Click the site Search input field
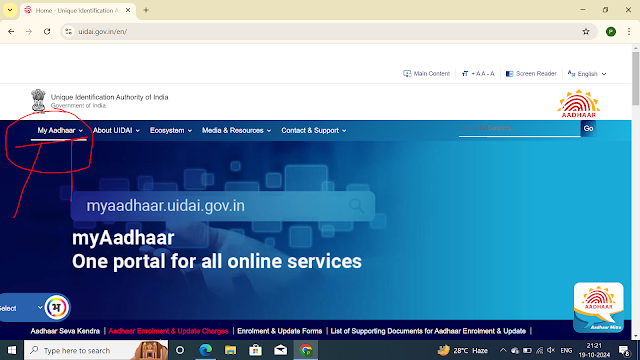640x360 pixels. [x=520, y=128]
